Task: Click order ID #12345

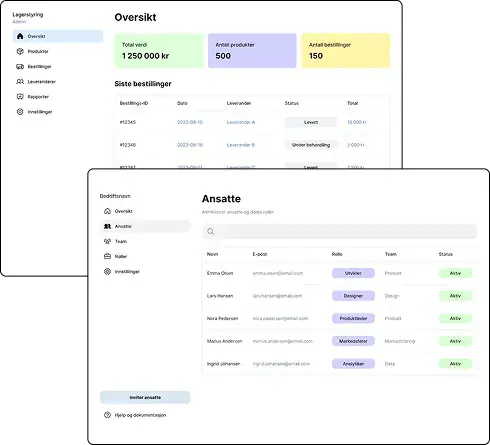Action: click(x=128, y=122)
